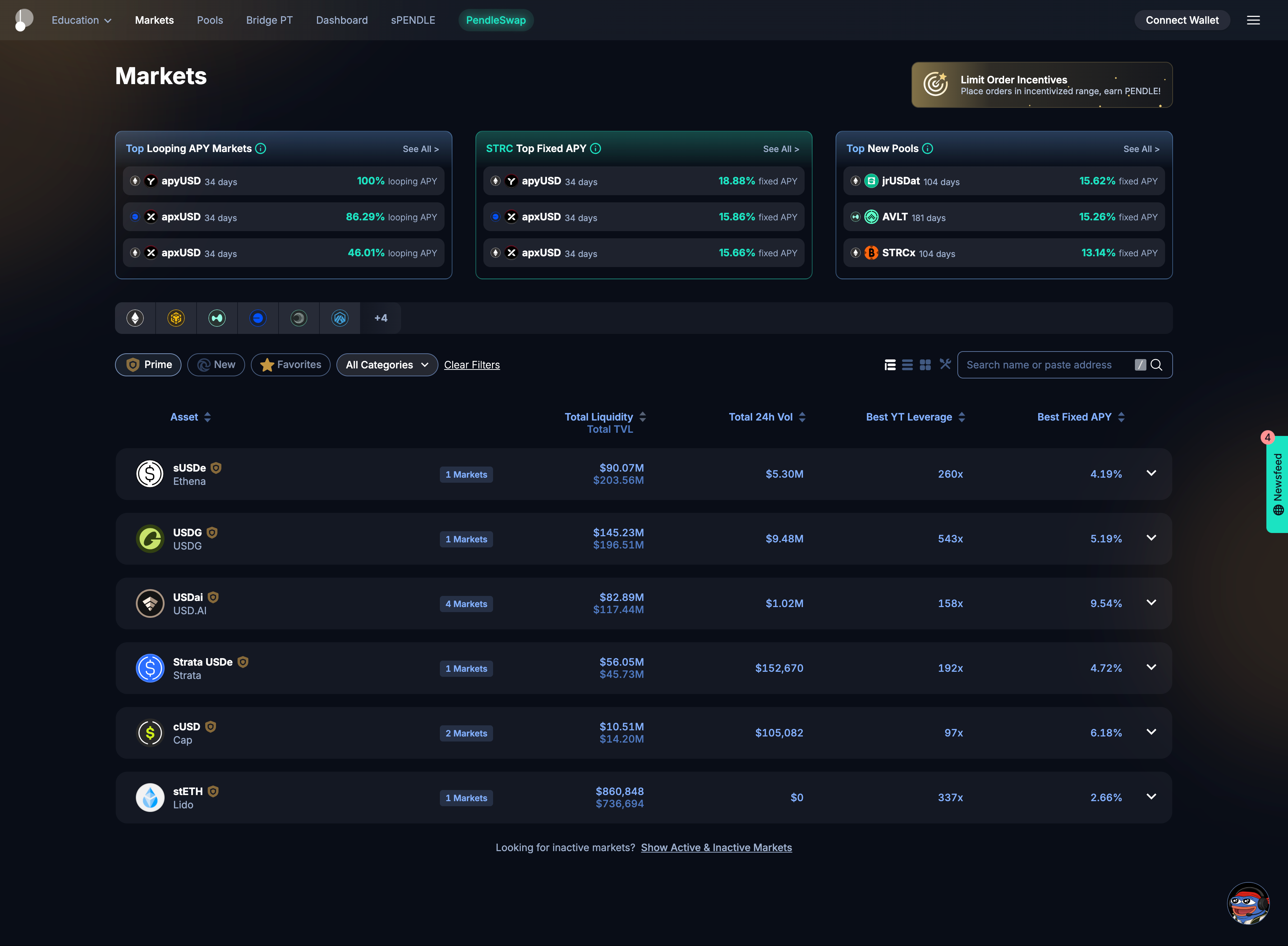Click the Prime shield badge next to sUSDe
Image resolution: width=1288 pixels, height=946 pixels.
[216, 468]
